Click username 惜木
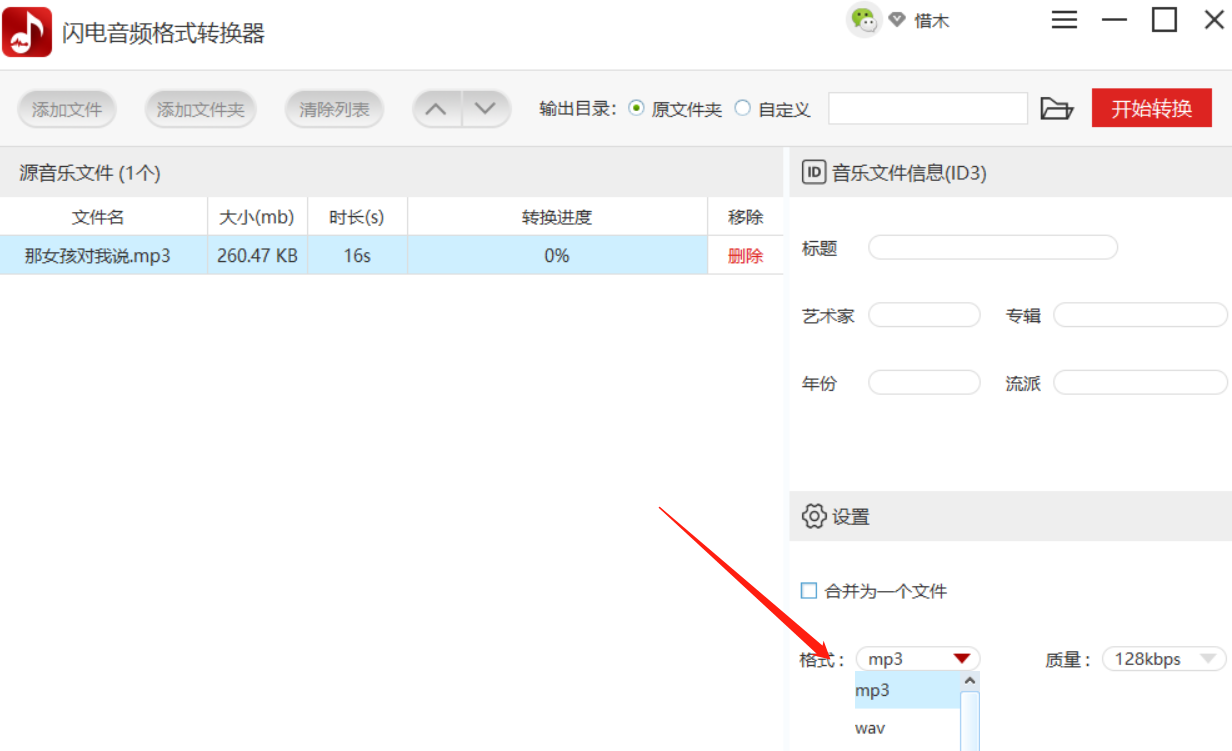The height and width of the screenshot is (751, 1232). (x=932, y=21)
